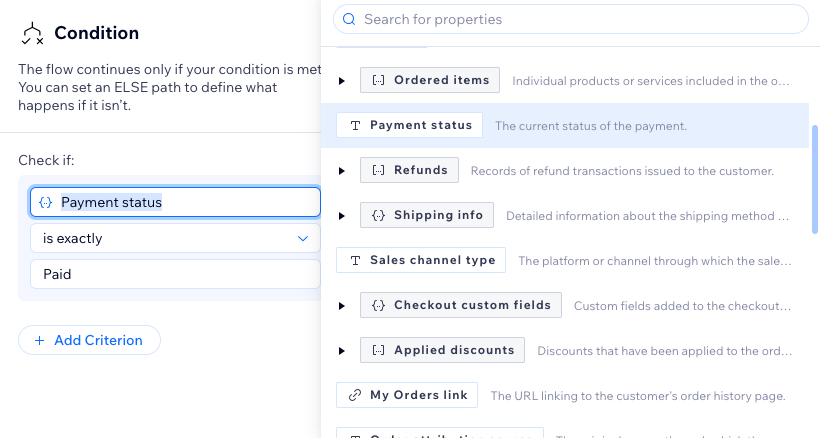Click 'Records of refund transactions' description text
Image resolution: width=820 pixels, height=438 pixels.
(x=622, y=171)
